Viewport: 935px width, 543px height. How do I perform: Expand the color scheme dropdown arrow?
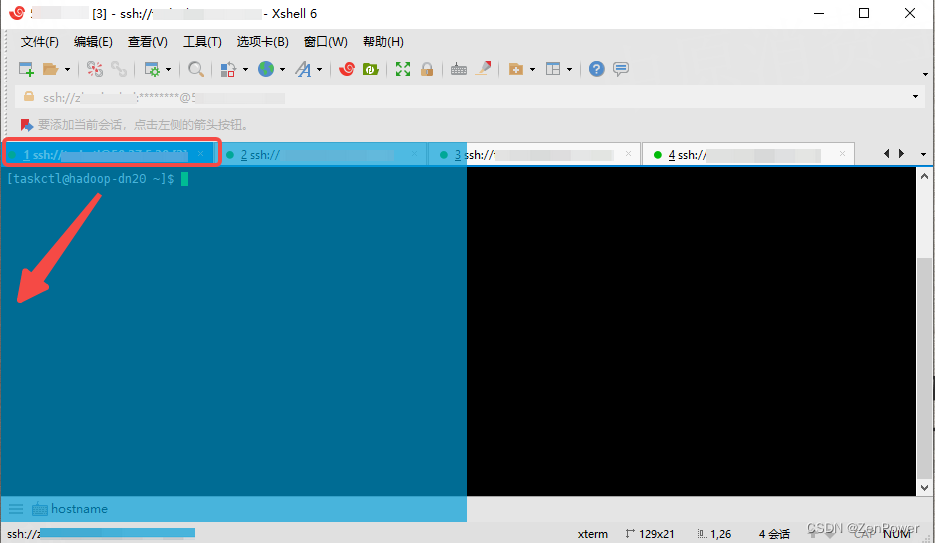pos(245,70)
